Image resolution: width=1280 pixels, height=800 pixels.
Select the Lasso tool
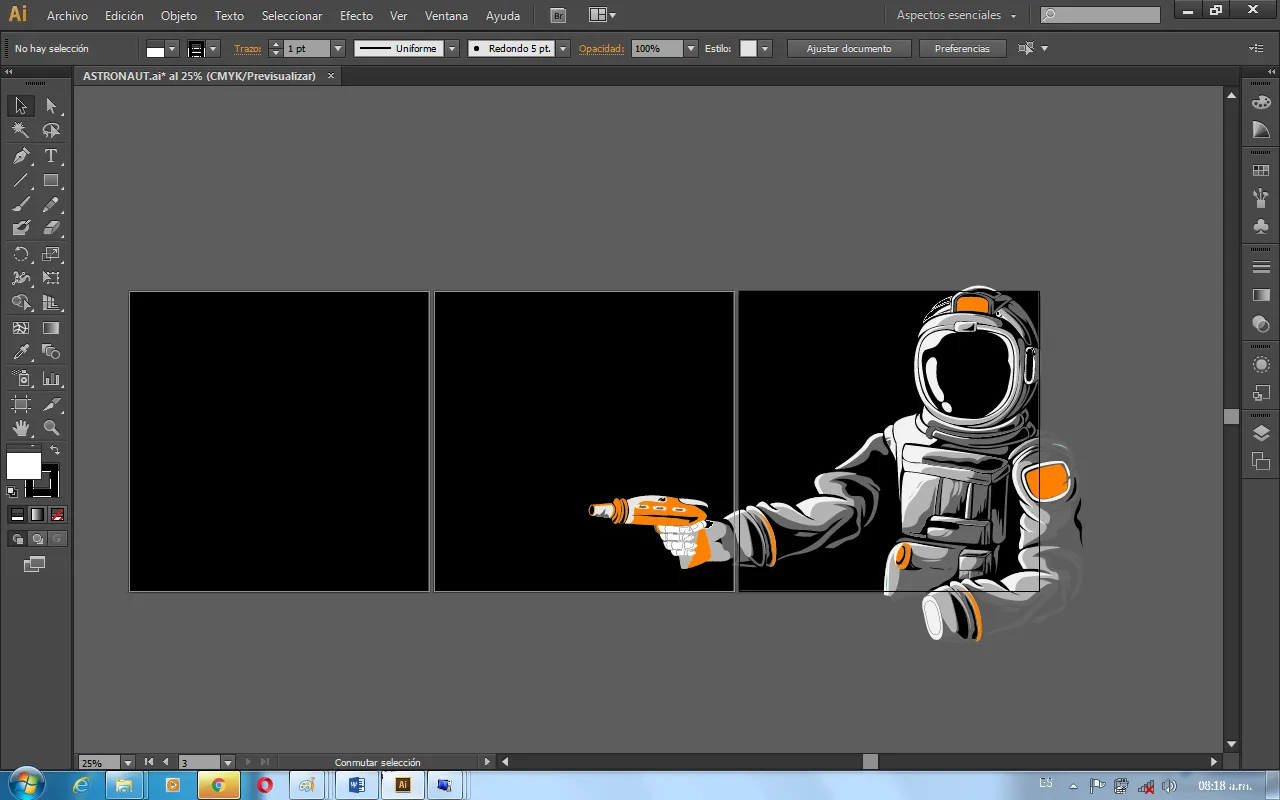51,130
